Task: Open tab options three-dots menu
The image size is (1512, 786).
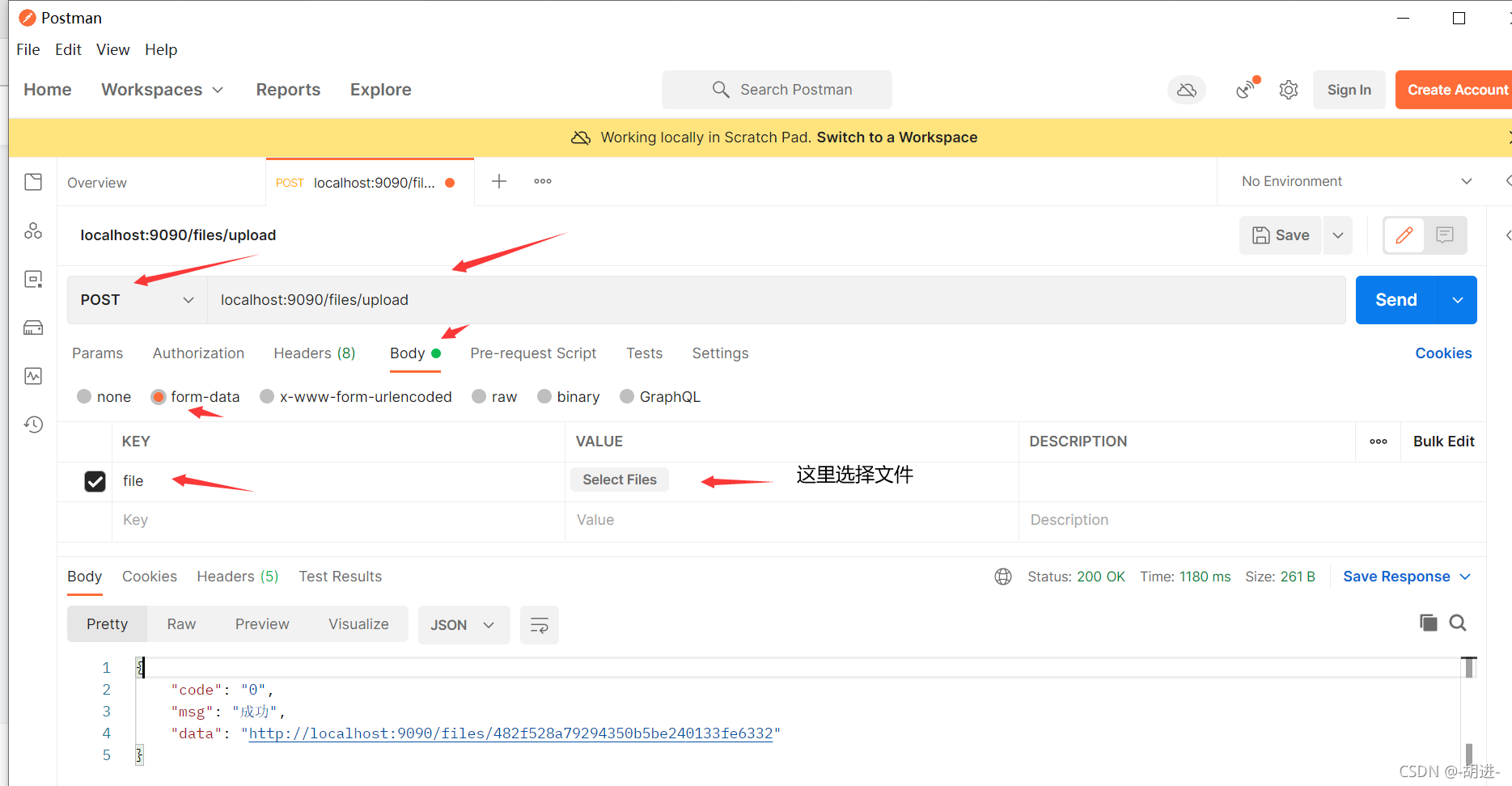Action: [543, 181]
